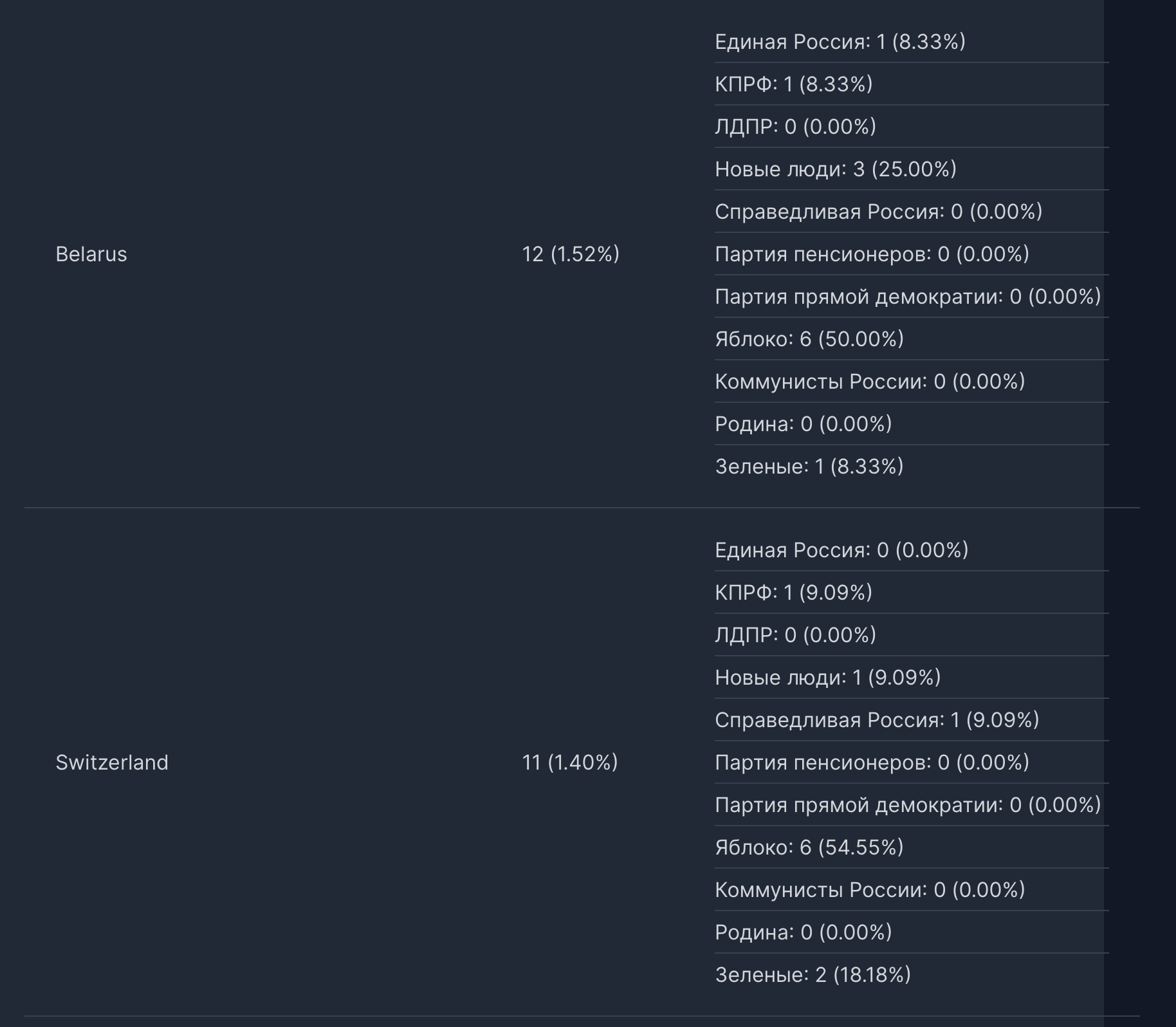Select Switzerland КПРФ: 1 (9.09%) entry
Image resolution: width=1176 pixels, height=1027 pixels.
(912, 593)
